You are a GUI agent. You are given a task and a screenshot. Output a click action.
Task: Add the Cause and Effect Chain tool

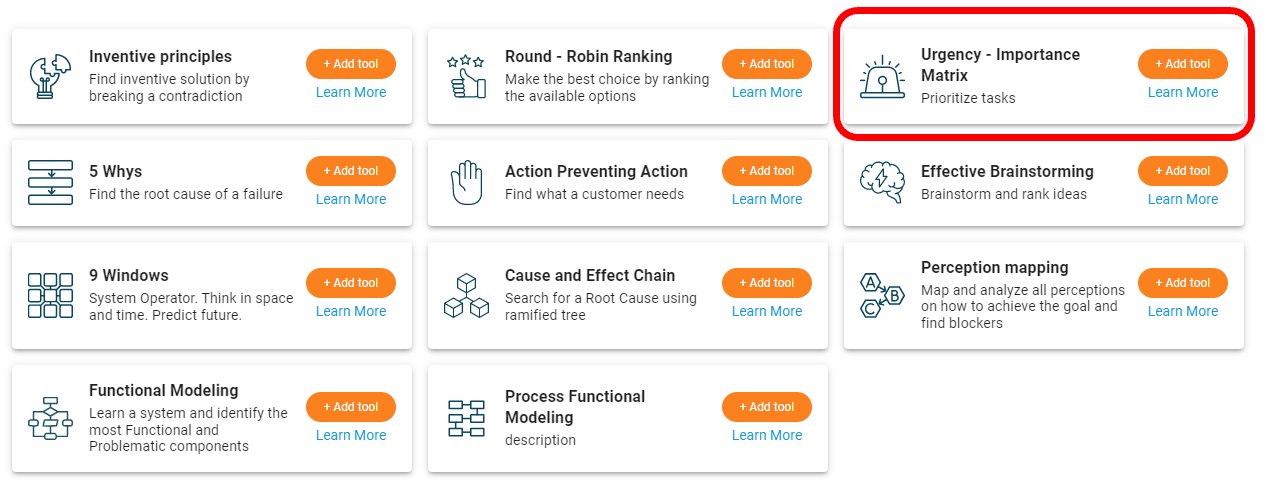tap(767, 283)
